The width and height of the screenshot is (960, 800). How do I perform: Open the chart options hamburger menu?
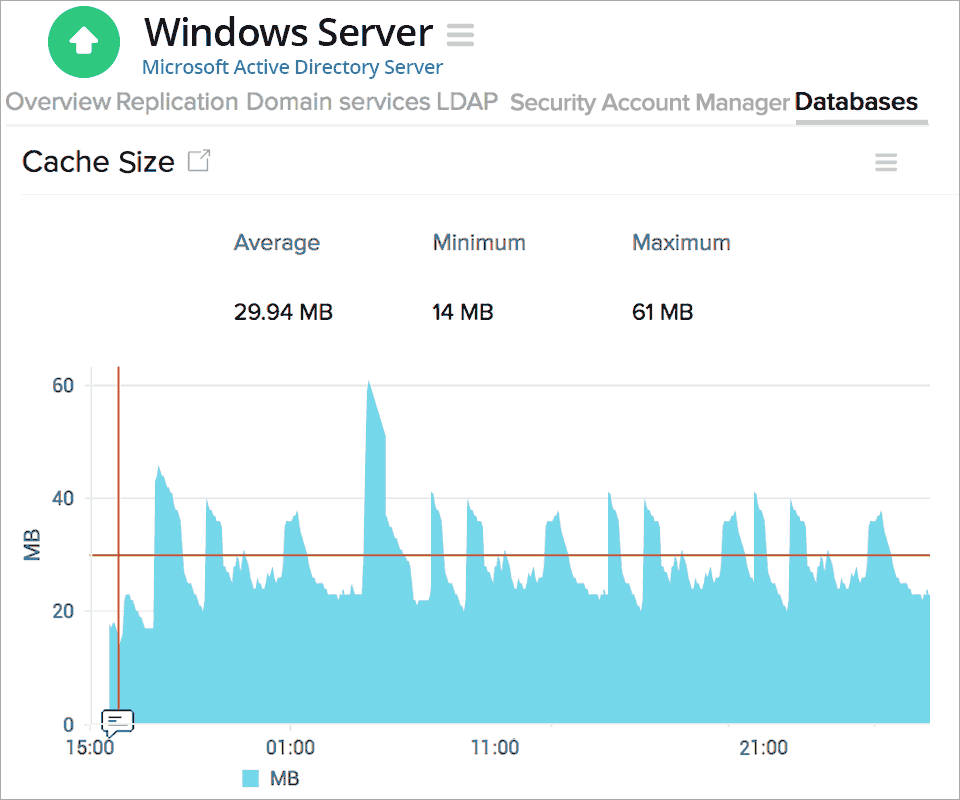tap(886, 162)
